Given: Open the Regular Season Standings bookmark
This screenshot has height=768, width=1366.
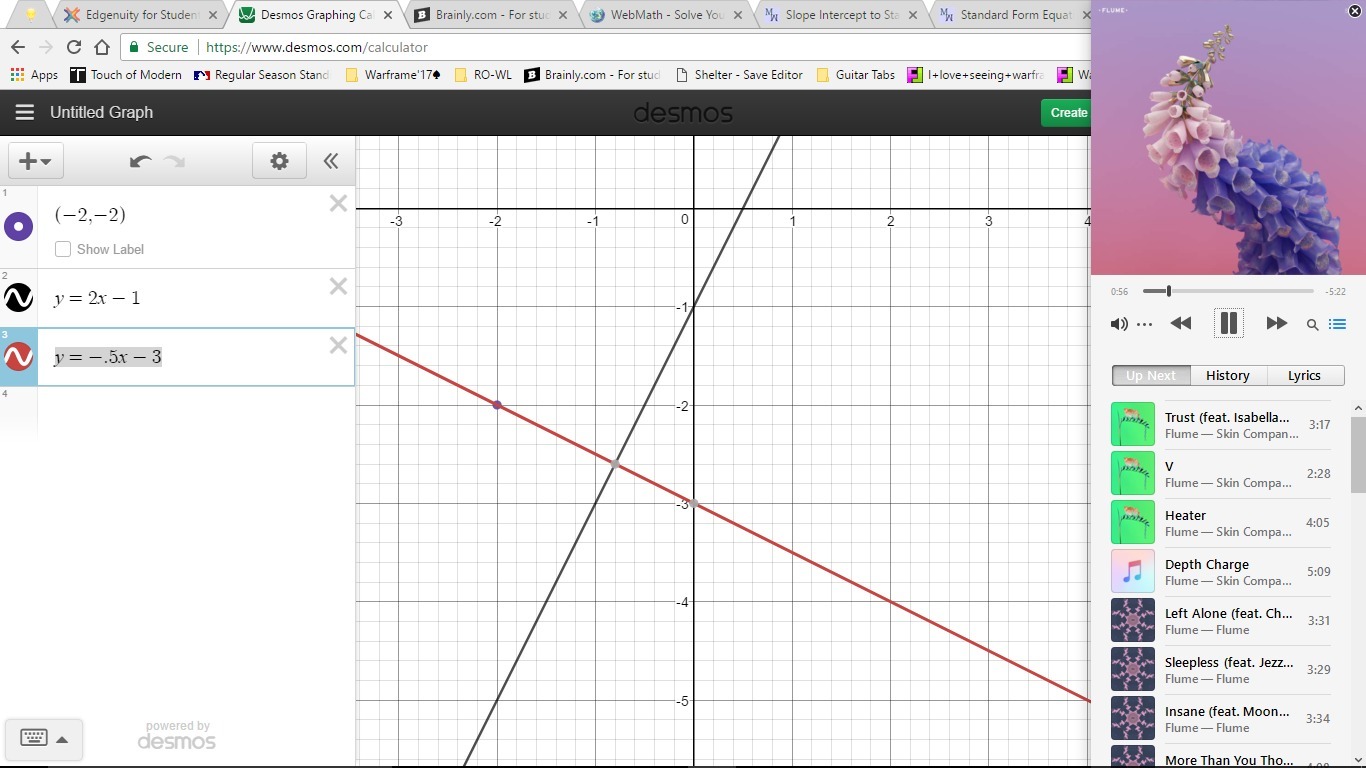Looking at the screenshot, I should tap(262, 75).
